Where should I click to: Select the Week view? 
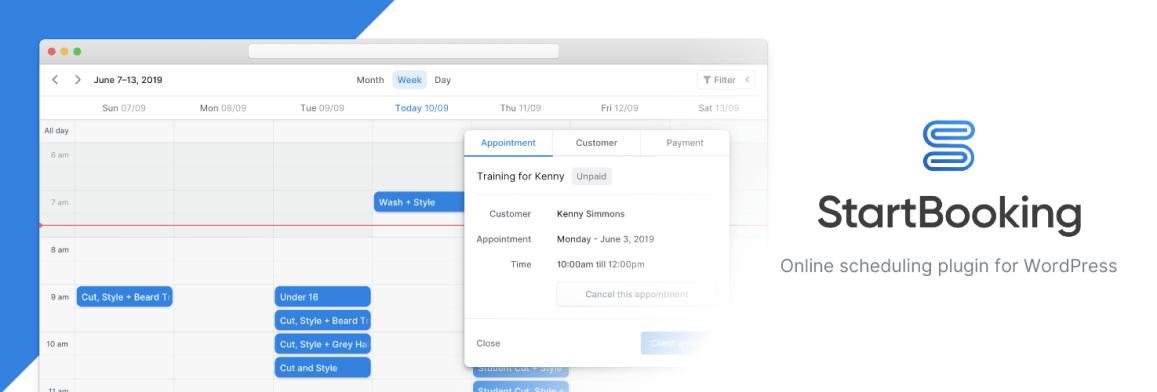tap(410, 80)
